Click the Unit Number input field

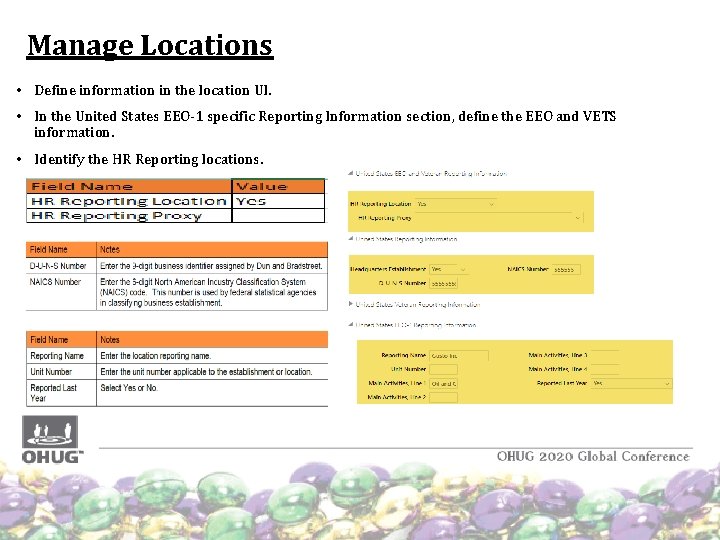tap(443, 369)
